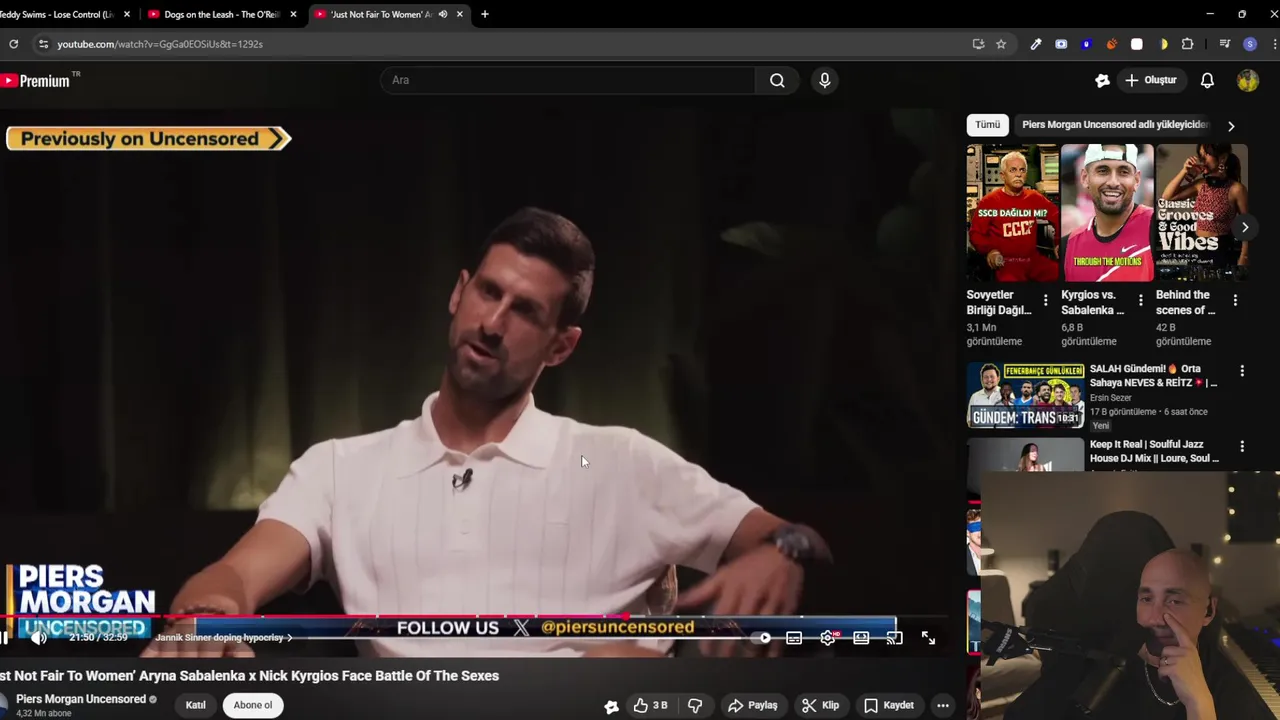Image resolution: width=1280 pixels, height=720 pixels.
Task: Toggle subtitles in the video player
Action: point(794,638)
